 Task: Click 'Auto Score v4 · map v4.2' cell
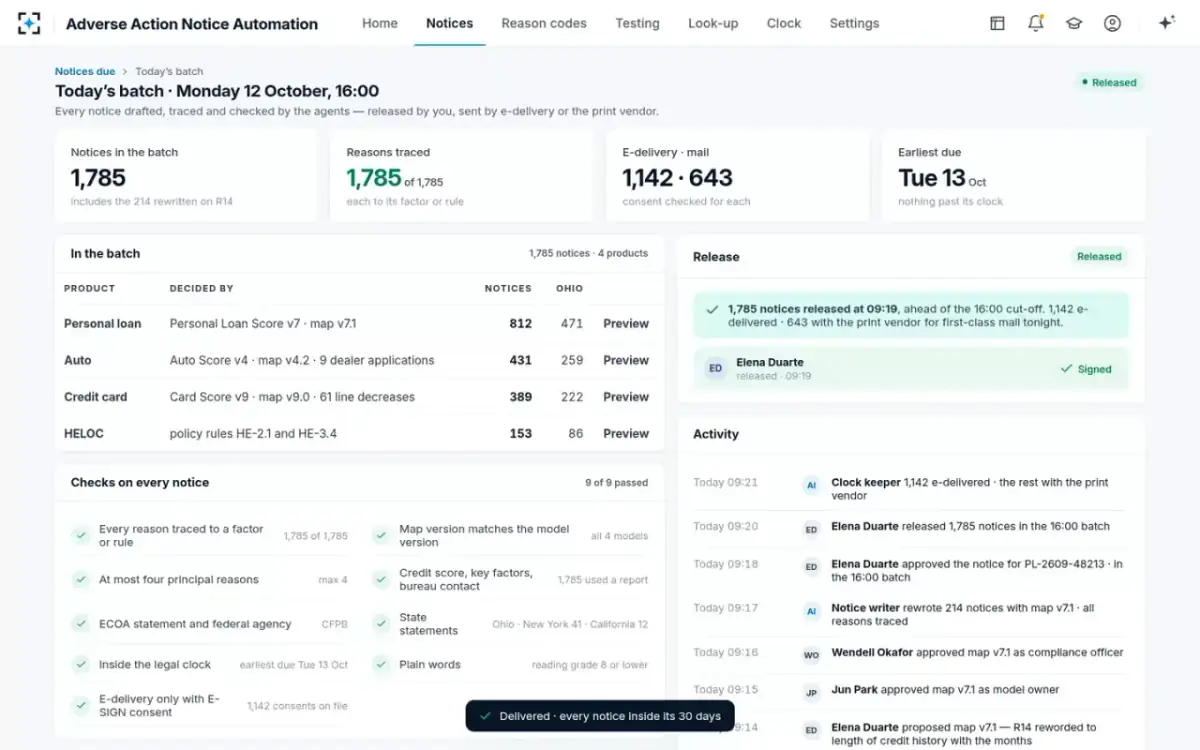click(x=302, y=360)
